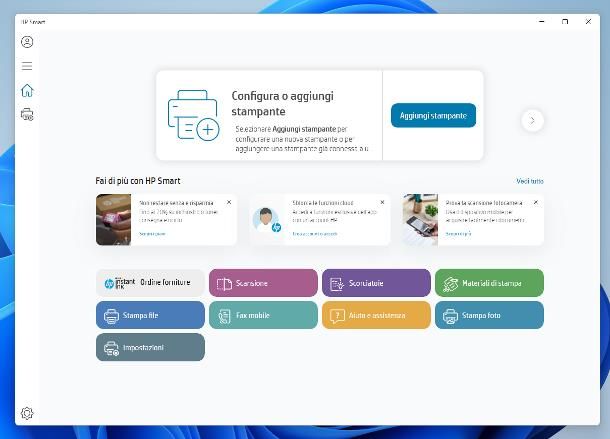Screen dimensions: 610x439
Task: Dismiss the 'Non restare senza e risparmia' card
Action: [x=229, y=202]
